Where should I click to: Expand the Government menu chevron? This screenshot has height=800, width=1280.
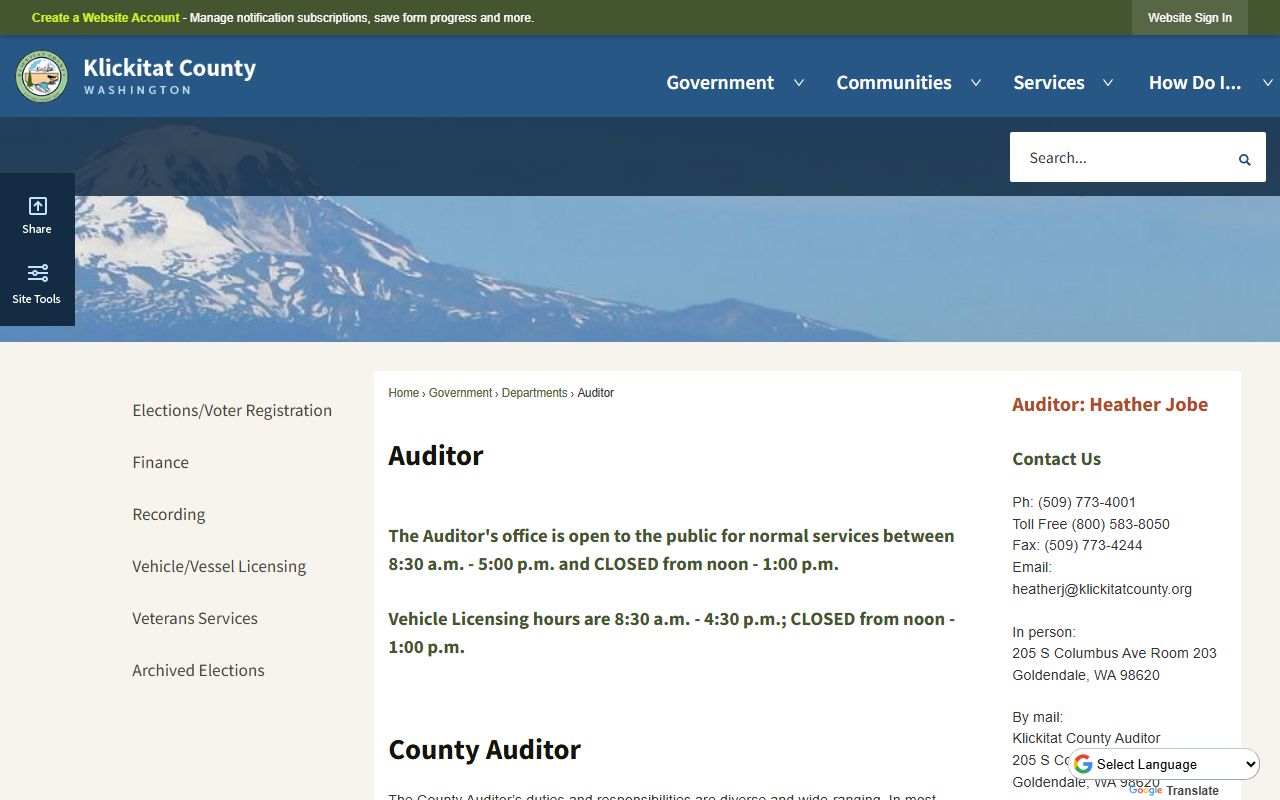click(799, 83)
